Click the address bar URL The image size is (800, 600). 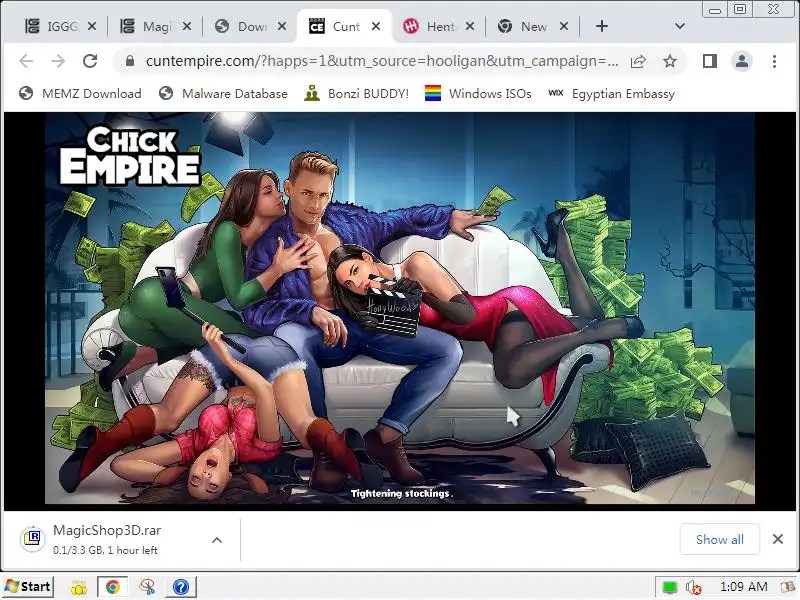point(382,61)
